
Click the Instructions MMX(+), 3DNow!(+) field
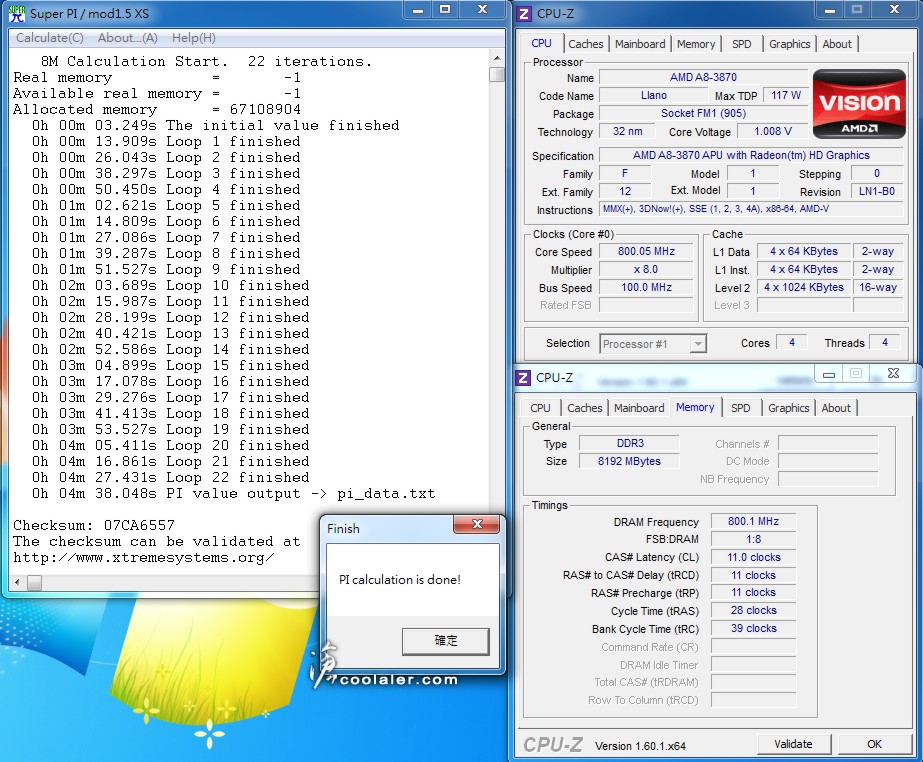[x=751, y=209]
